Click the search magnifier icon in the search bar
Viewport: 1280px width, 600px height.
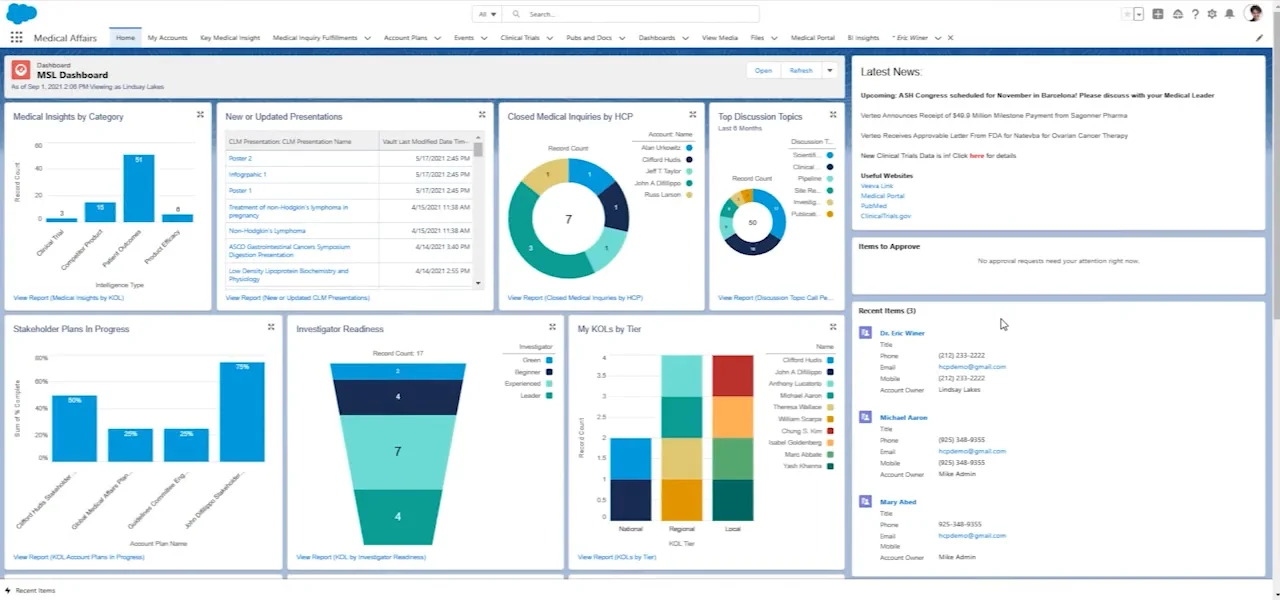(x=516, y=13)
